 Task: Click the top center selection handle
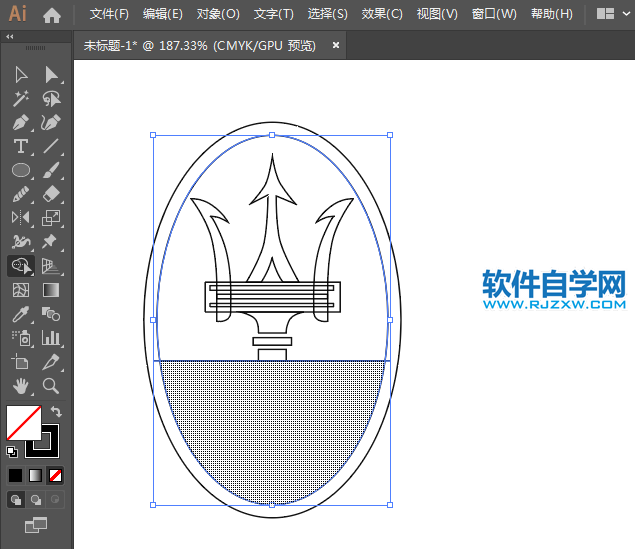(272, 135)
